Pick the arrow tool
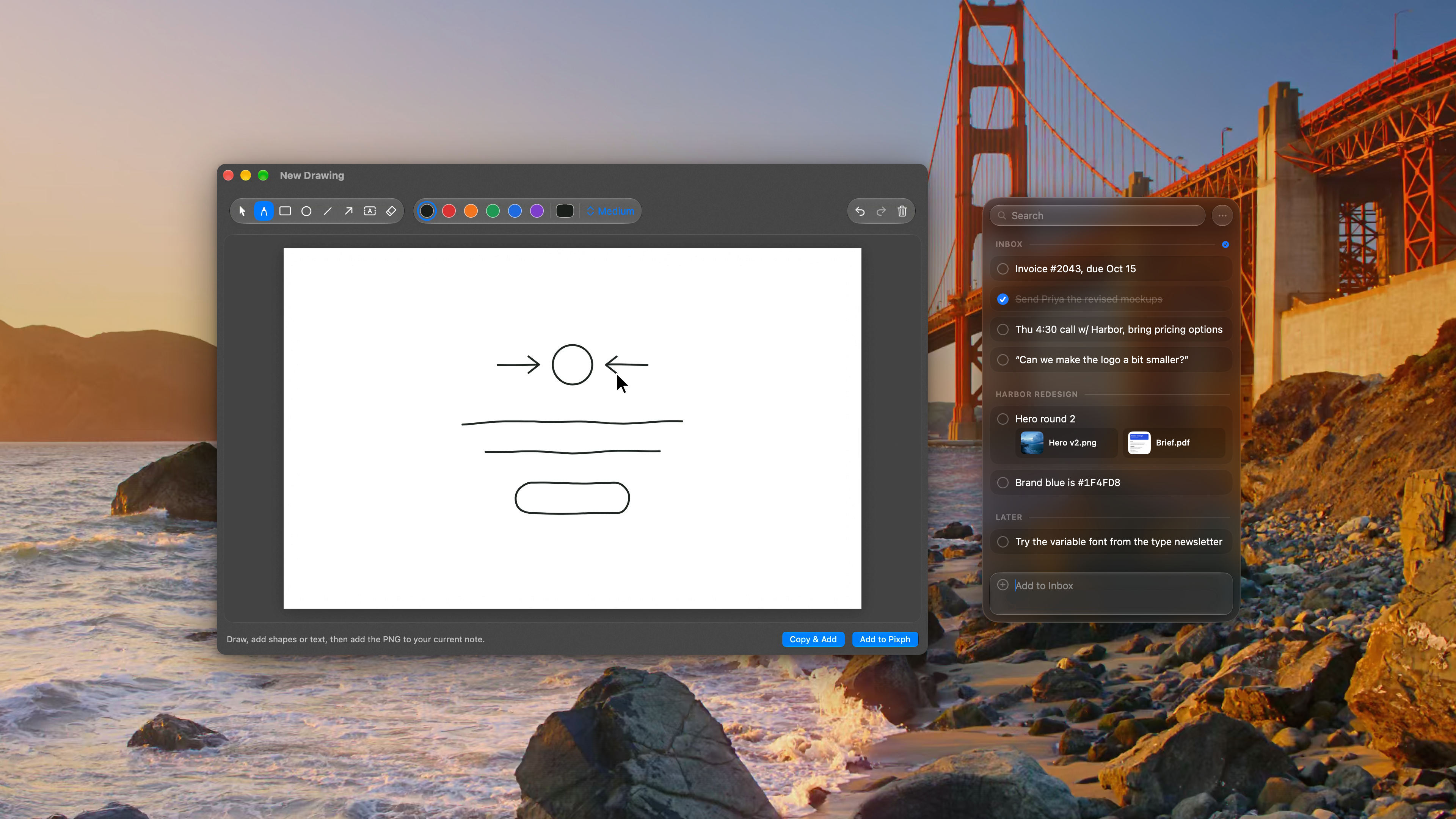 pos(349,211)
